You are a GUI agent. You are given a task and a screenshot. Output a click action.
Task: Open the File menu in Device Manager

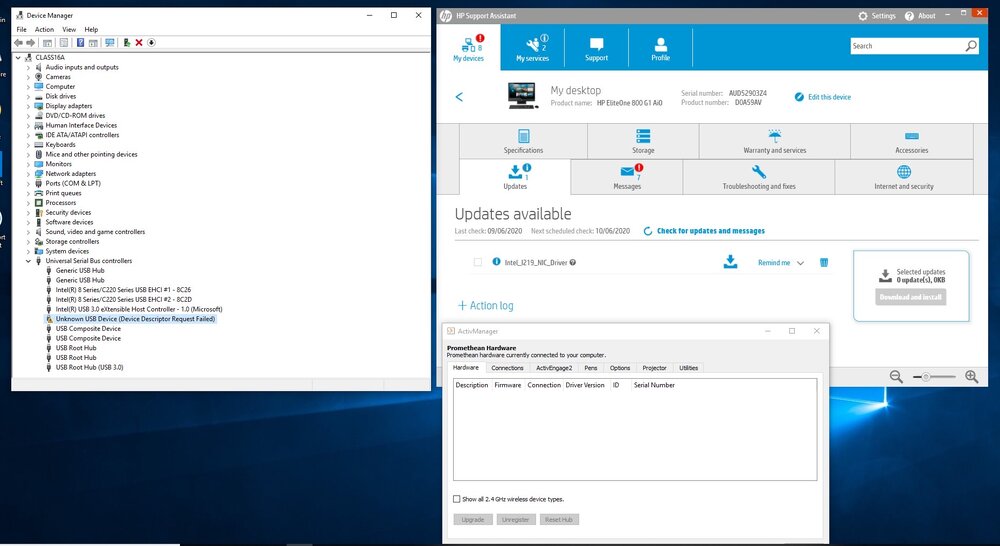click(x=21, y=29)
